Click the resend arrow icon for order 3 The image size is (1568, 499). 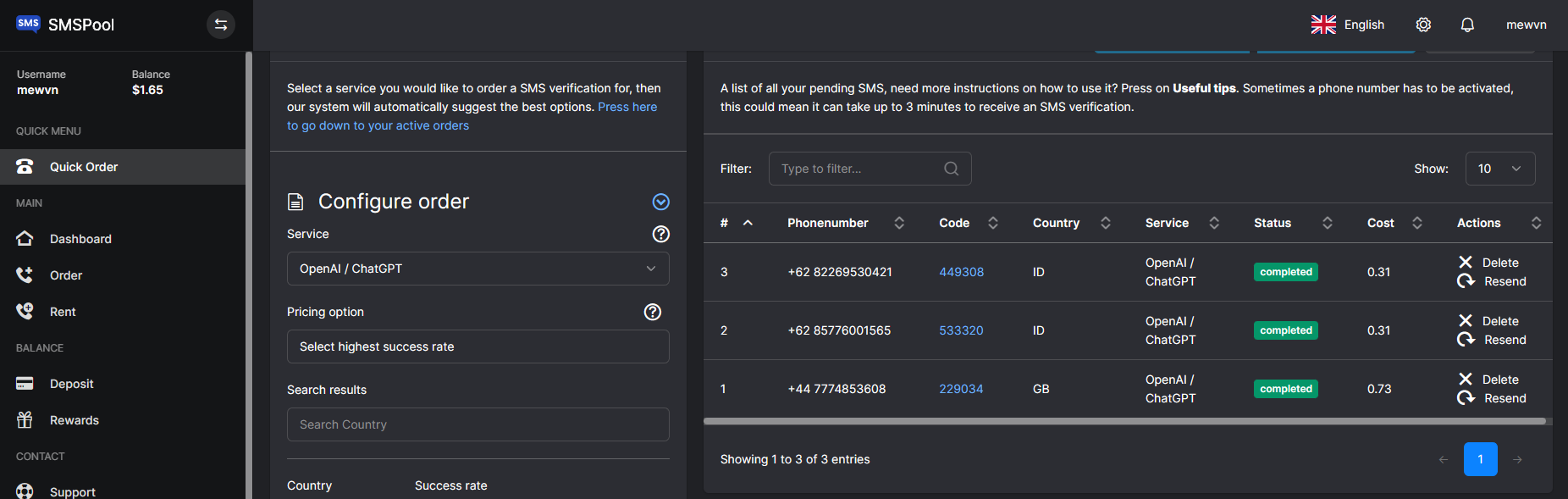coord(1466,281)
